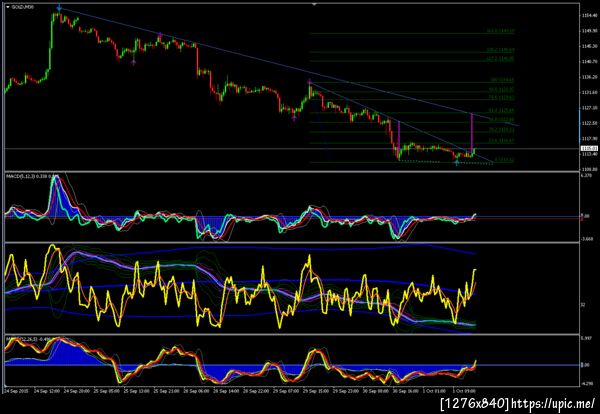Image resolution: width=600 pixels, height=414 pixels.
Task: Click the 28 Sep 14:00 time axis label
Action: tap(226, 391)
